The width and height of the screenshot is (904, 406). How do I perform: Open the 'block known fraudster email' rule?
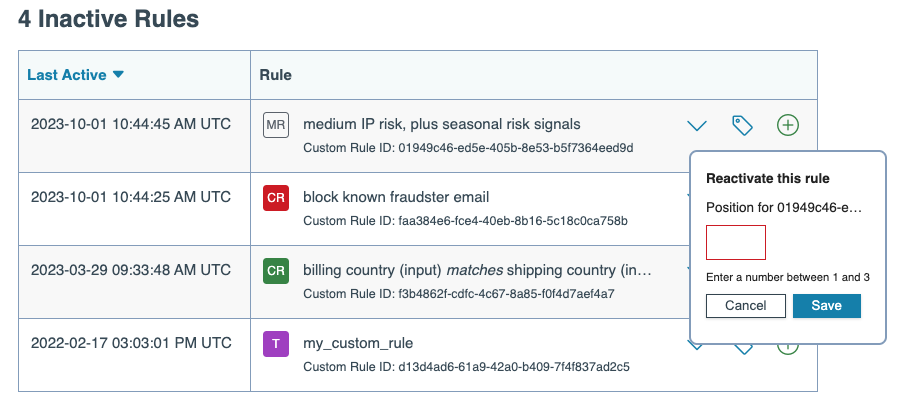click(396, 197)
